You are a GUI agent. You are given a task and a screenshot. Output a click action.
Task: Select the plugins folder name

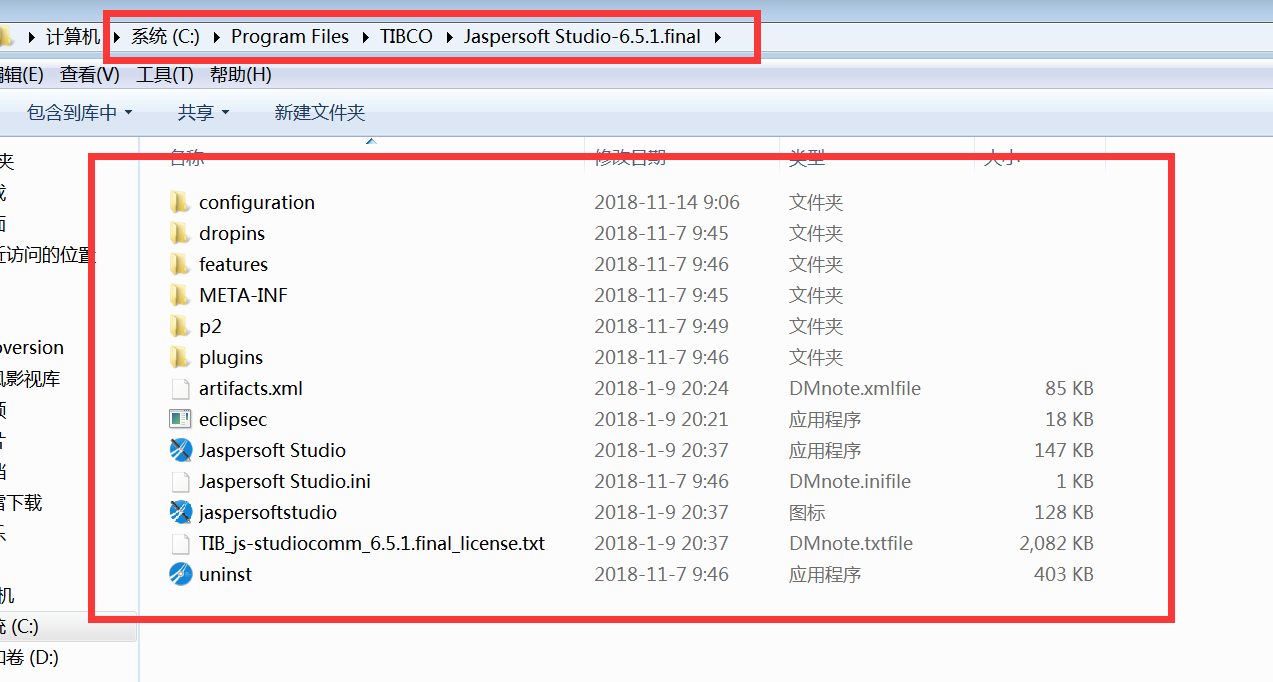(231, 357)
